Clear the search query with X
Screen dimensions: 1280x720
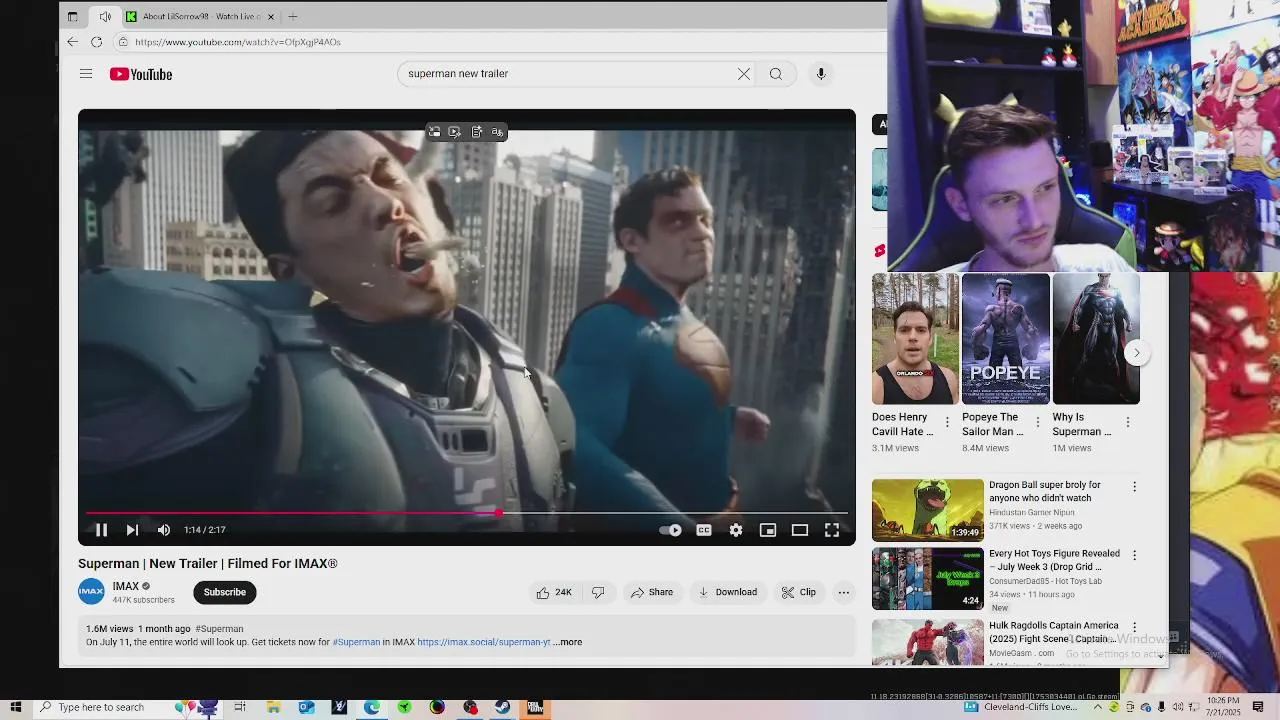[x=744, y=74]
